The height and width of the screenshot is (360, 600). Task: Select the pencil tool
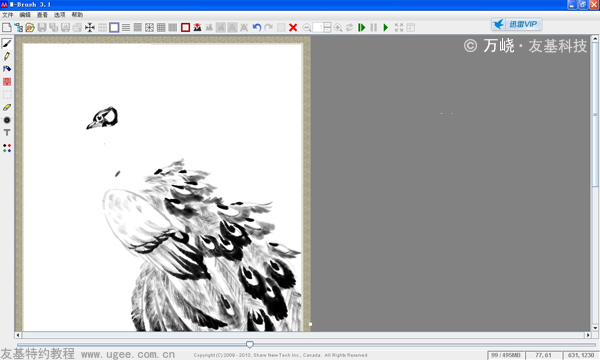[7, 56]
